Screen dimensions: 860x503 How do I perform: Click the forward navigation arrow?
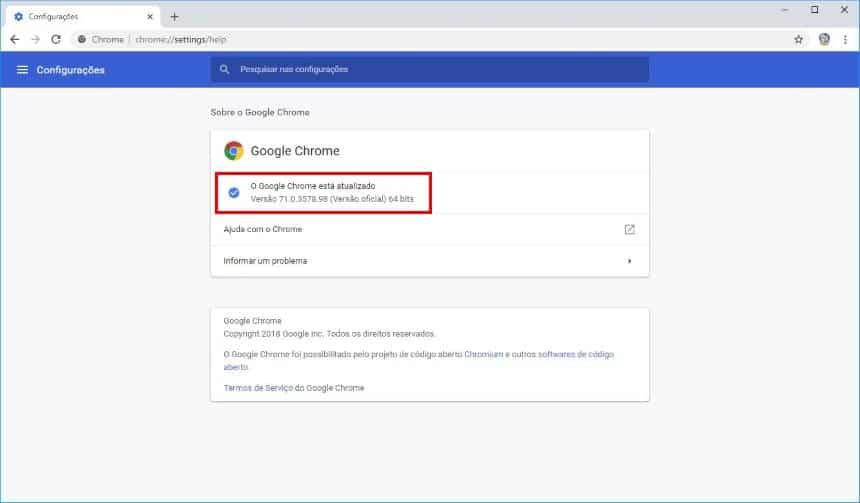click(x=36, y=39)
